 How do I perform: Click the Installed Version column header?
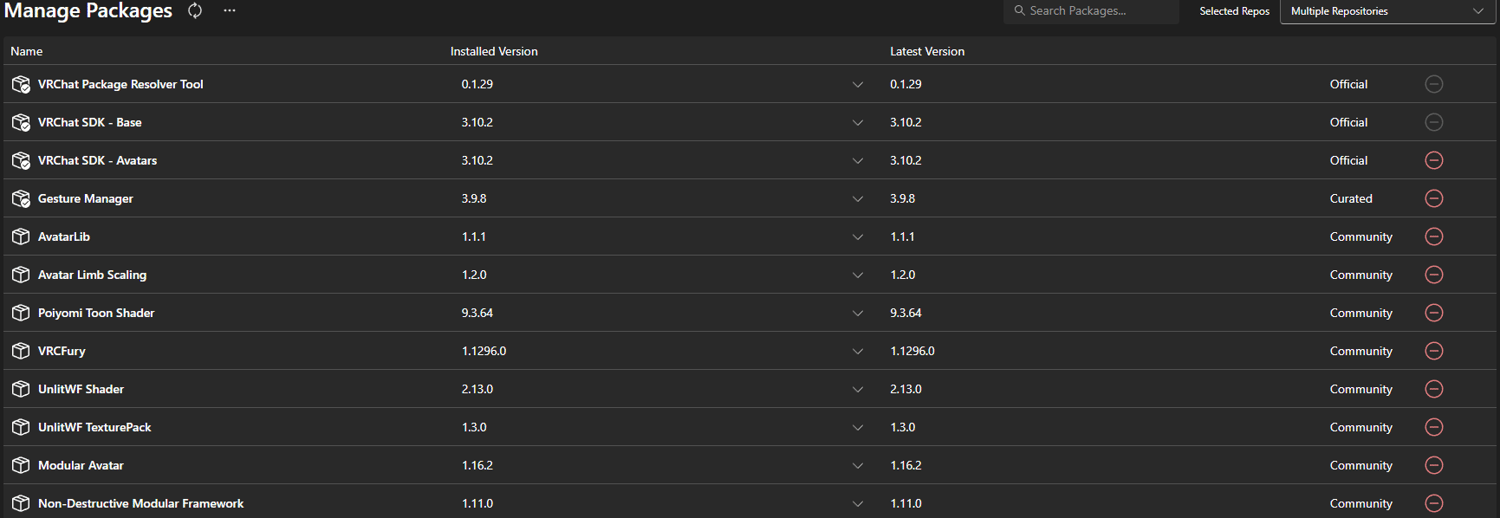pyautogui.click(x=494, y=51)
